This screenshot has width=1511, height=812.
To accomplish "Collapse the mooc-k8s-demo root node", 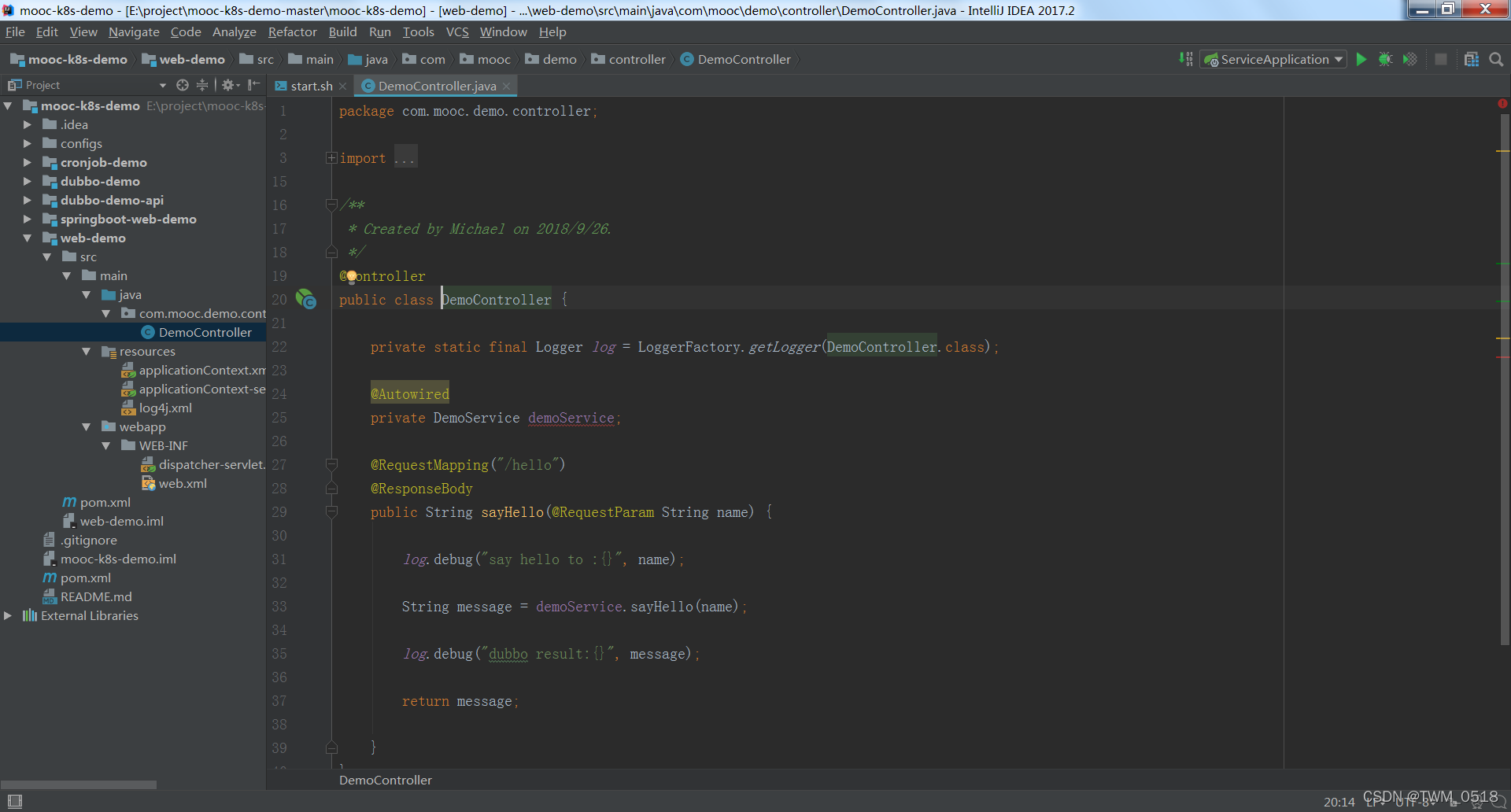I will [x=8, y=105].
